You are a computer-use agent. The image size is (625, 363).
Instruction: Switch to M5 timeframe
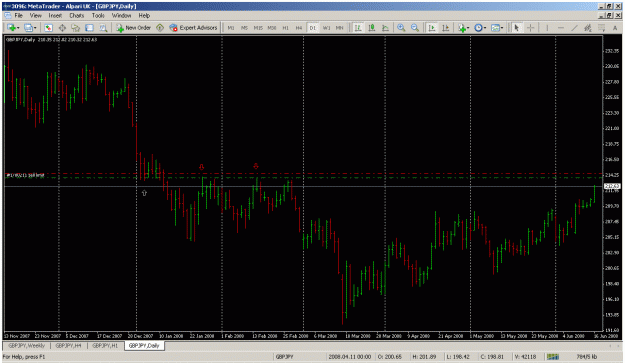click(244, 27)
